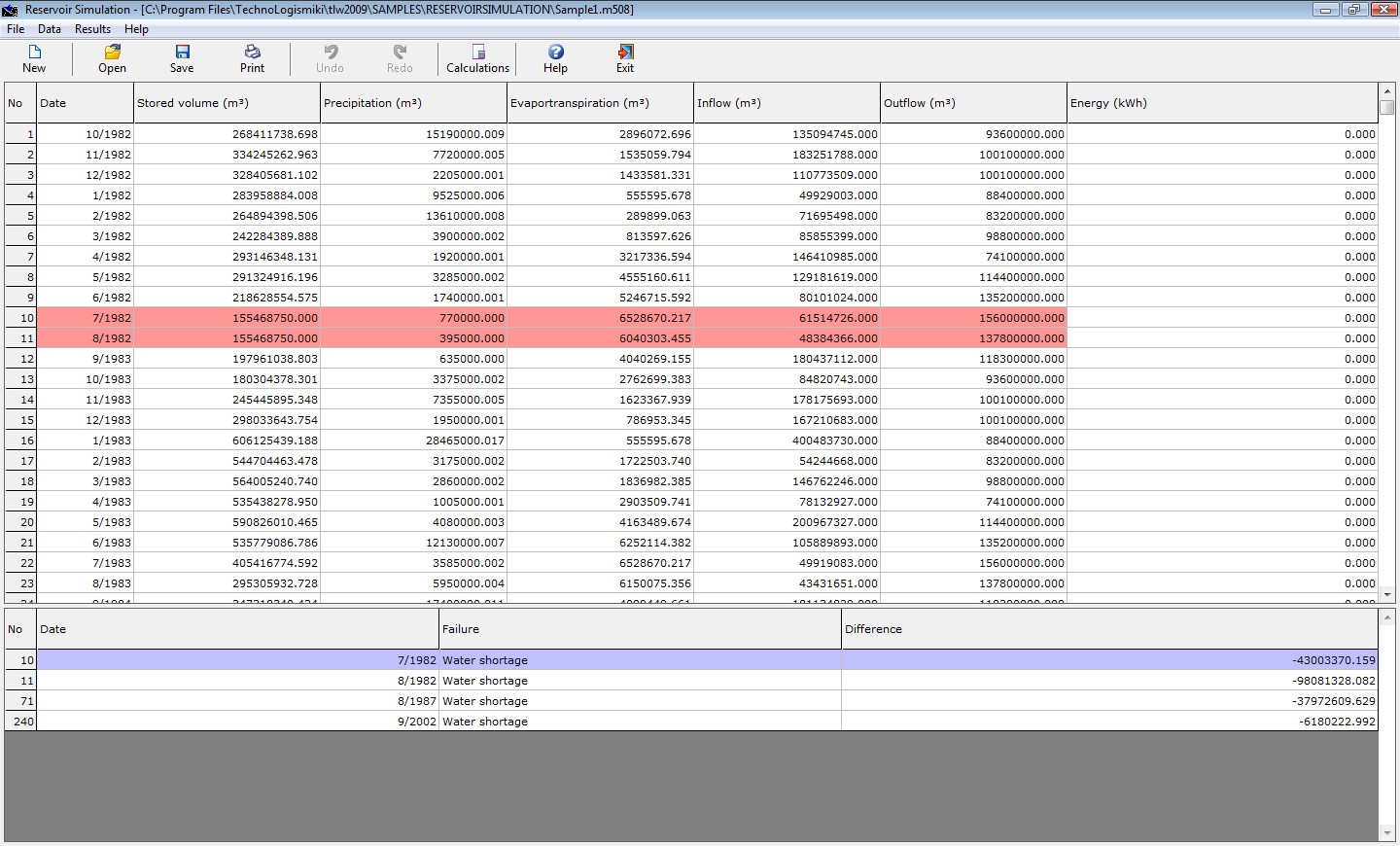Select the 8/1987 Water shortage failure row
Viewport: 1400px width, 846px height.
coord(484,701)
